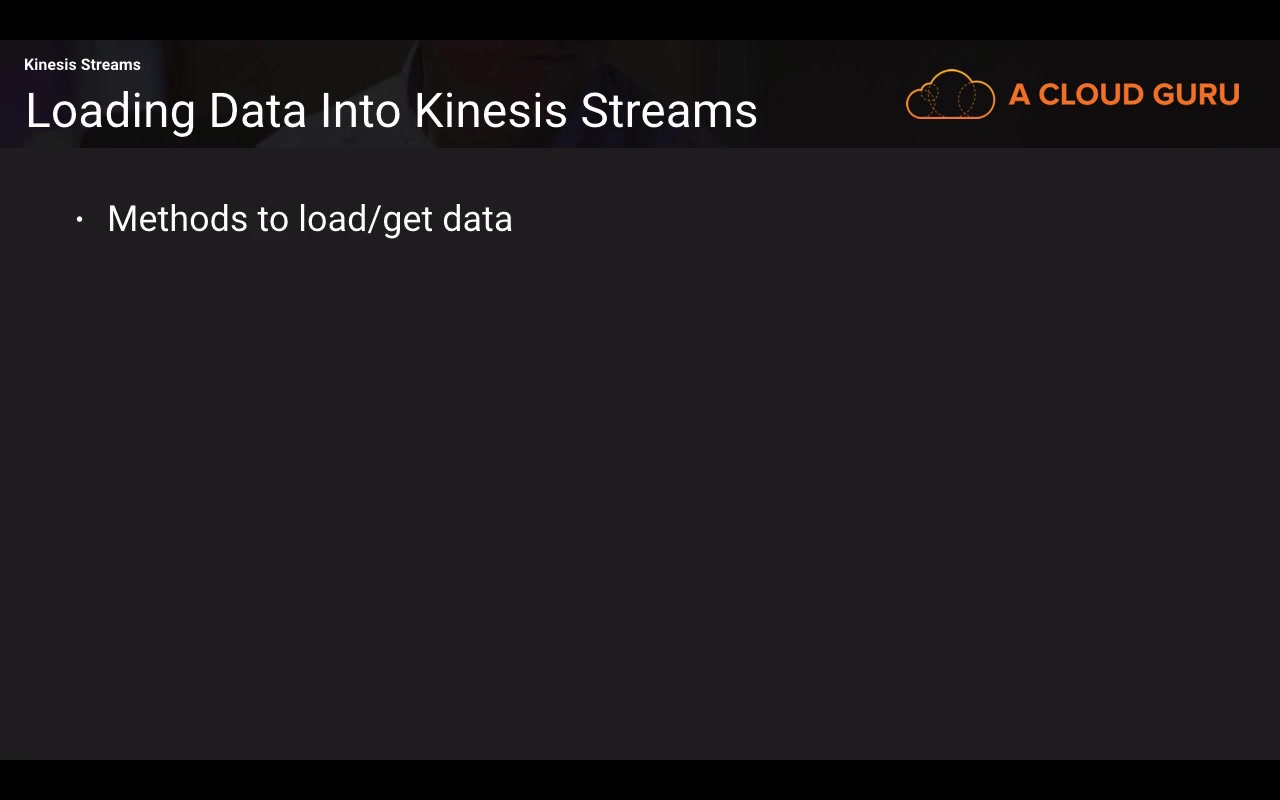
Task: Click the word to in the bullet text
Action: click(x=273, y=219)
